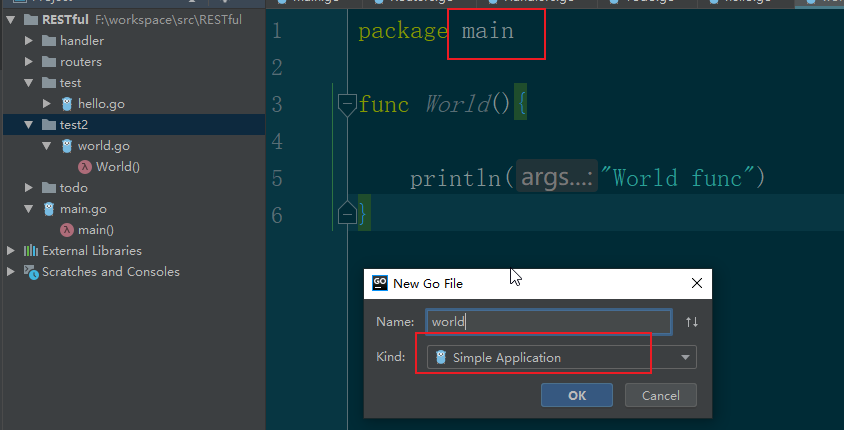Select main() function in tree

pos(96,230)
